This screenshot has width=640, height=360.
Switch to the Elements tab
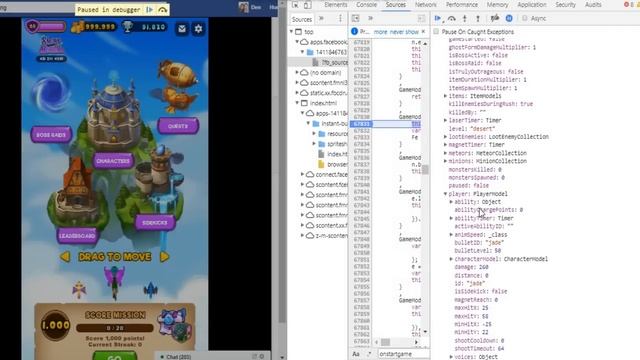tap(336, 5)
